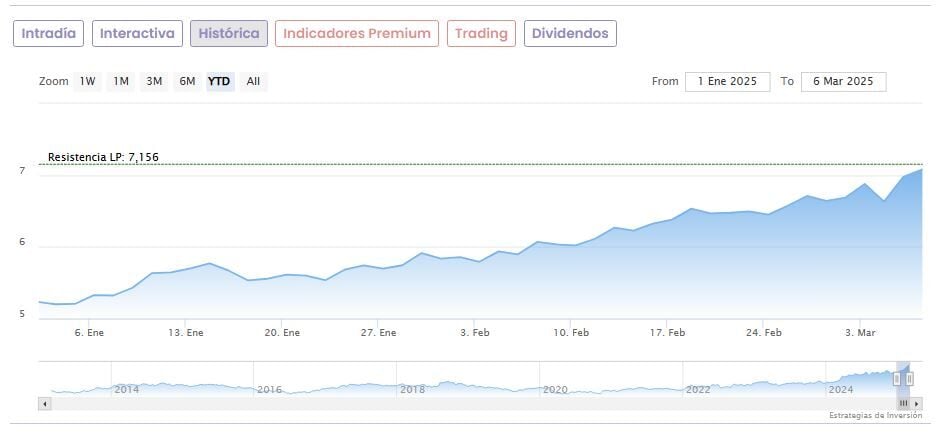Select the Histórica tab
Viewport: 939px width, 435px height.
[x=229, y=33]
